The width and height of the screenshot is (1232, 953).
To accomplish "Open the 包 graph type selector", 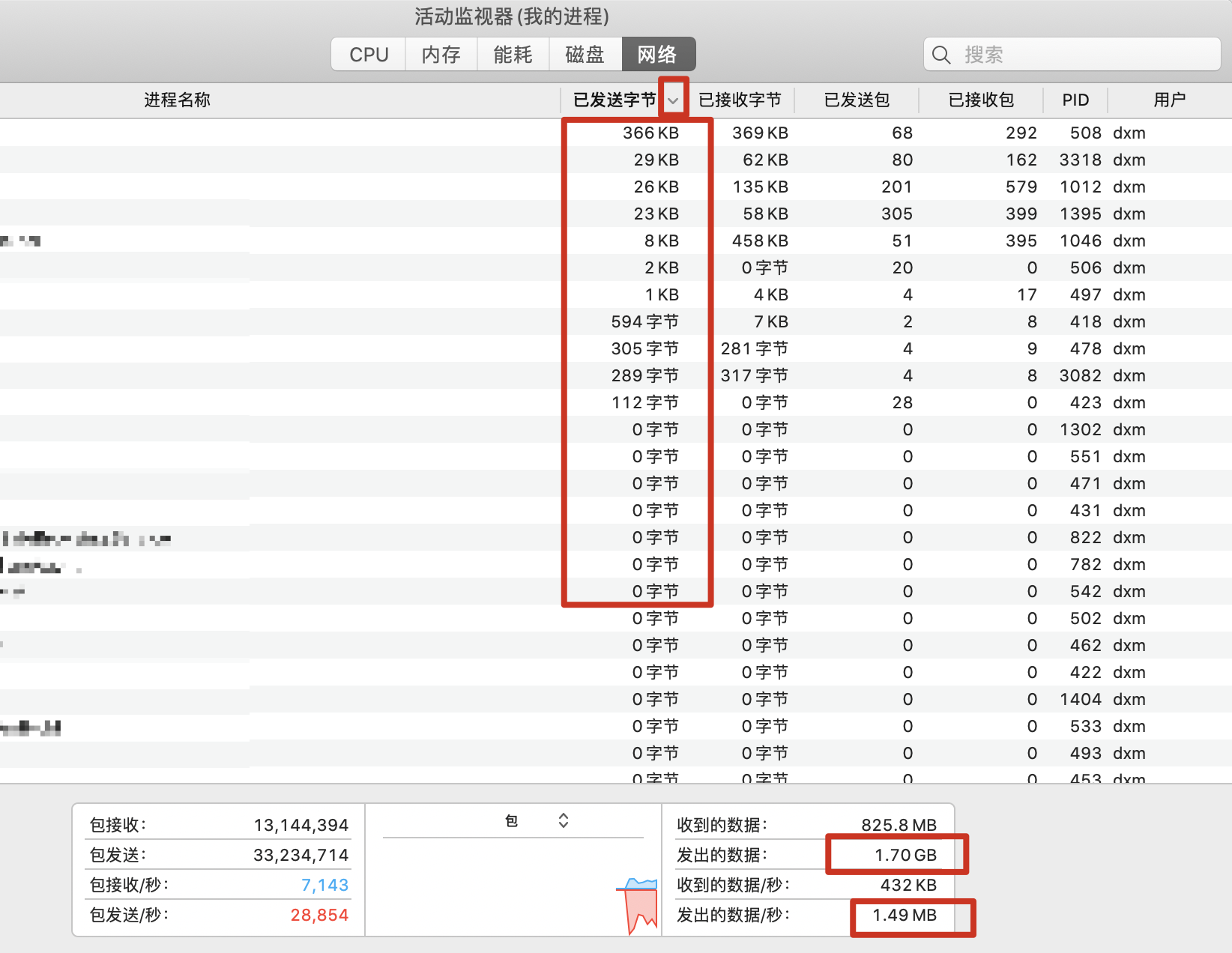I will pos(563,821).
